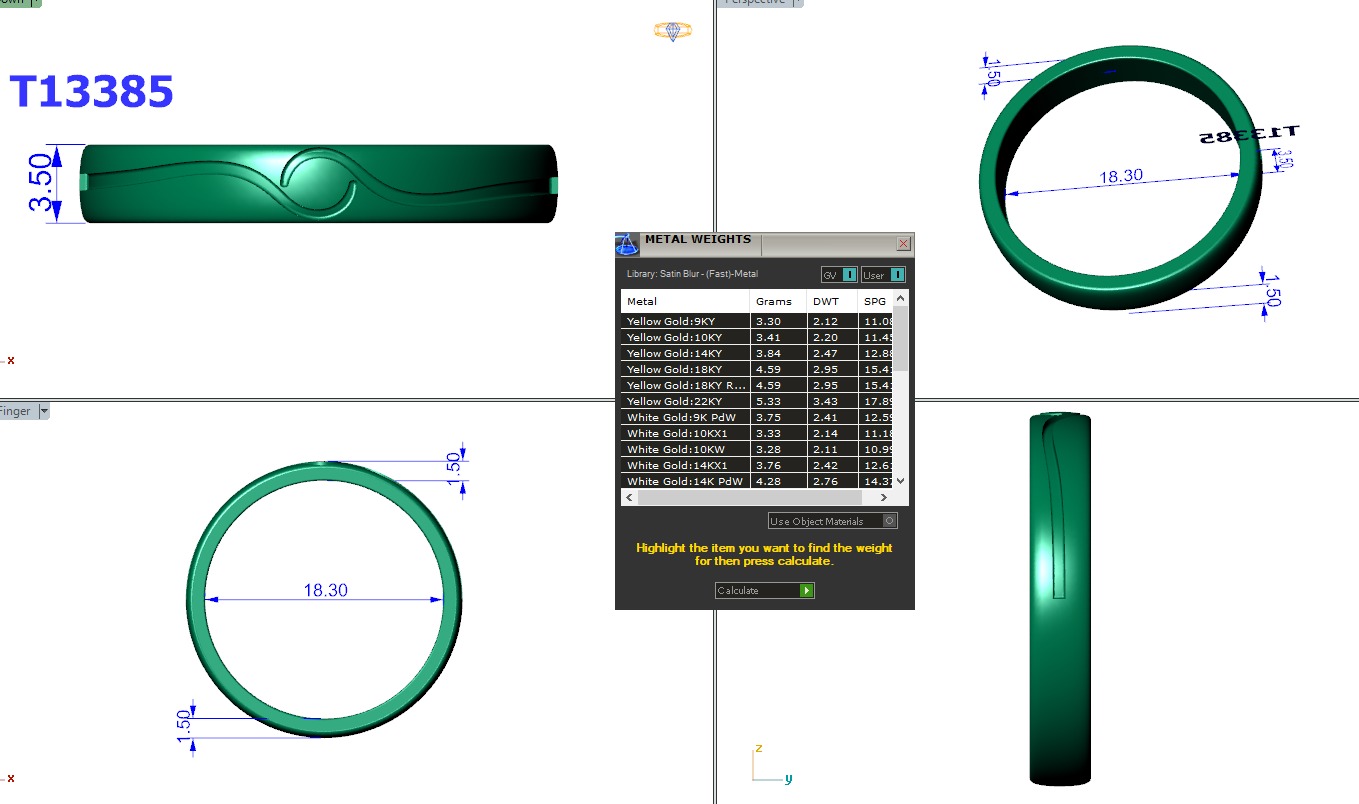Viewport: 1359px width, 804px height.
Task: Enable Use Object Materials option
Action: click(833, 521)
